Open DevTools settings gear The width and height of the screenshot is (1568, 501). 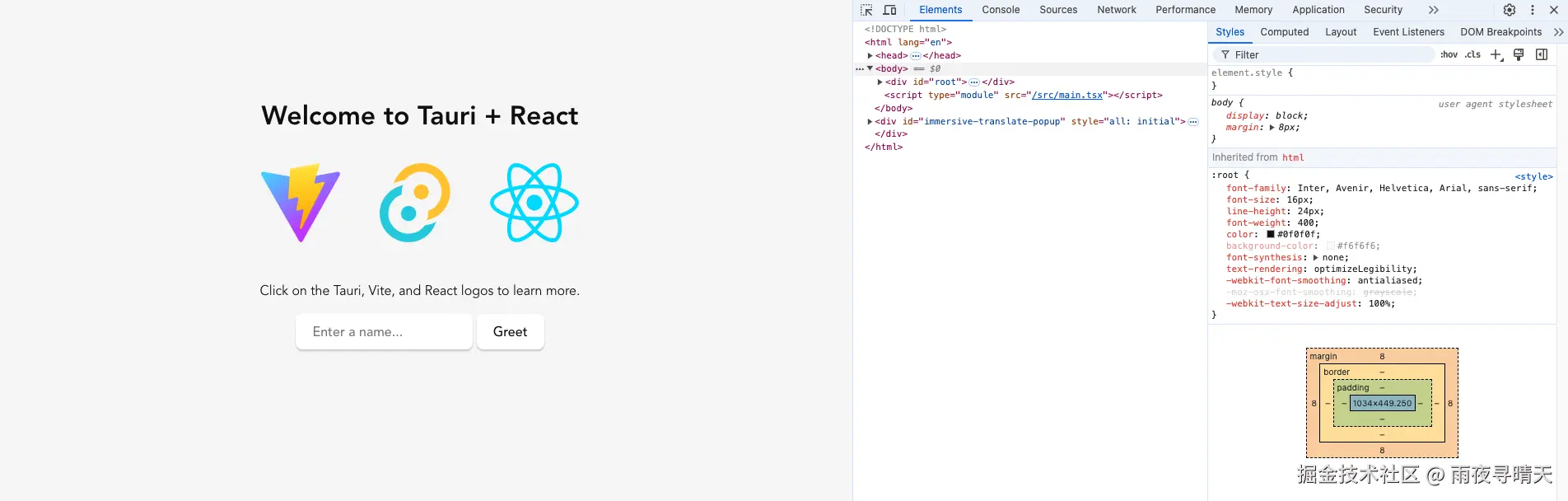pyautogui.click(x=1509, y=10)
